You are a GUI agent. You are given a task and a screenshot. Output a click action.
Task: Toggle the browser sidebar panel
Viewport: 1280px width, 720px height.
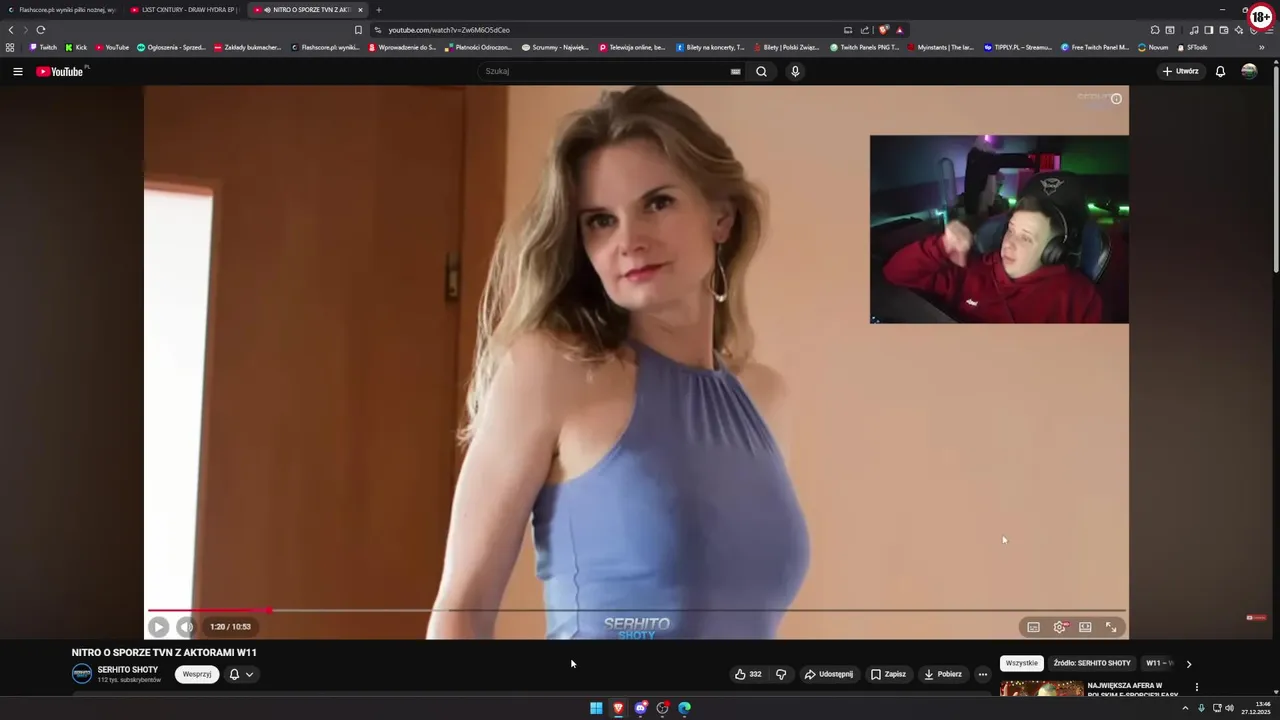point(1209,30)
